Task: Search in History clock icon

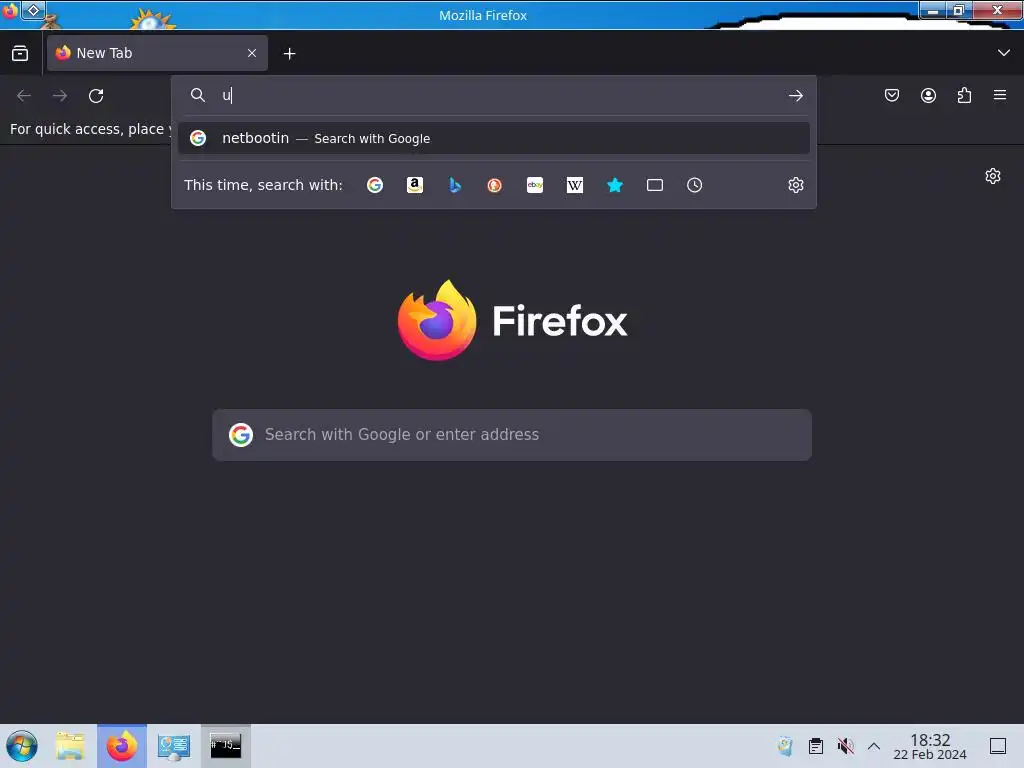Action: (694, 185)
